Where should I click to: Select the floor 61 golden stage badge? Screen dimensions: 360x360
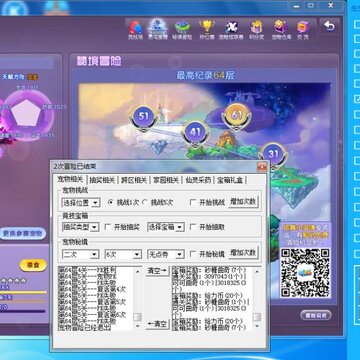(236, 116)
